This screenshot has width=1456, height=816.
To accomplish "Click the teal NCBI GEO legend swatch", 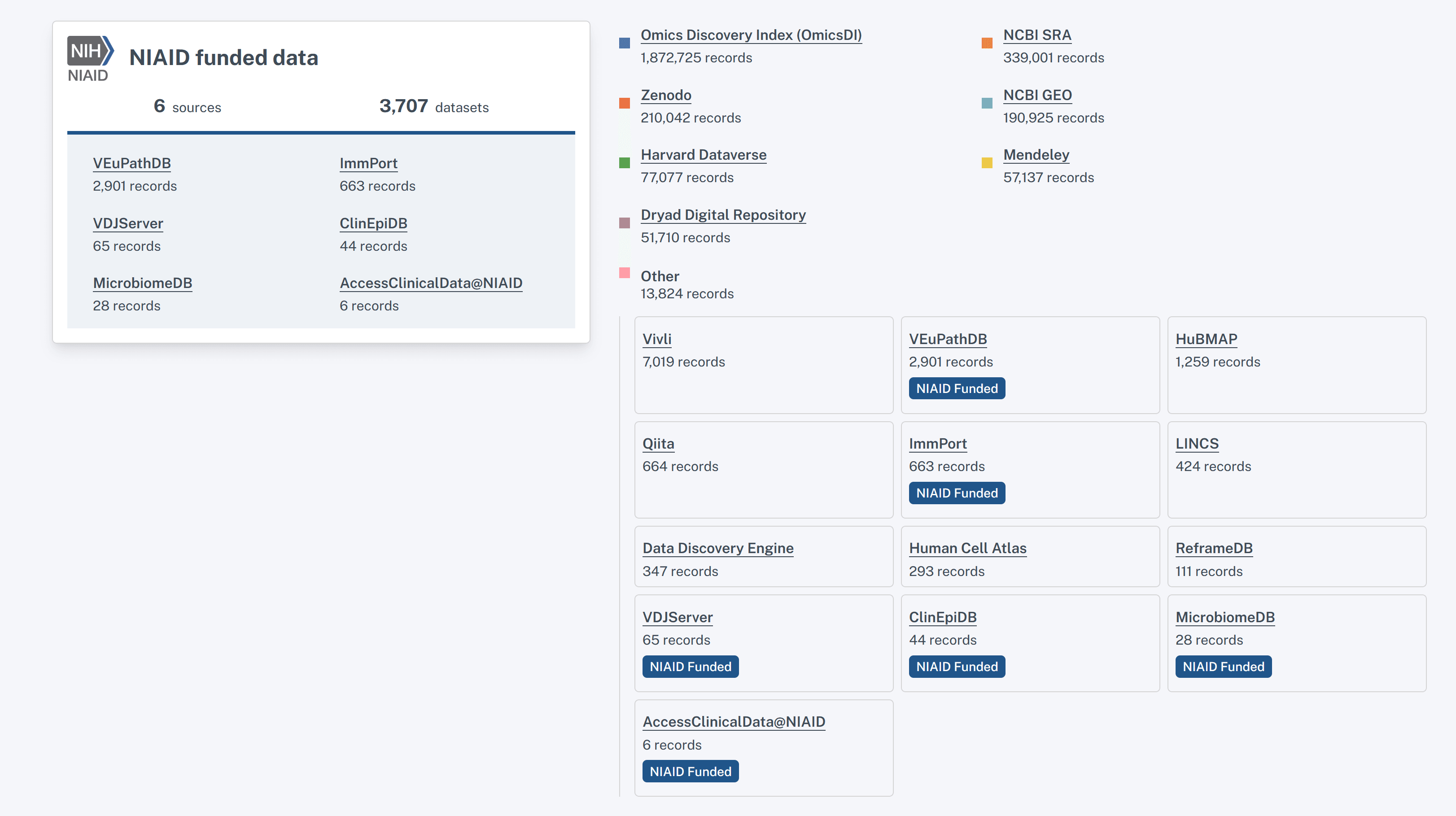I will click(987, 103).
